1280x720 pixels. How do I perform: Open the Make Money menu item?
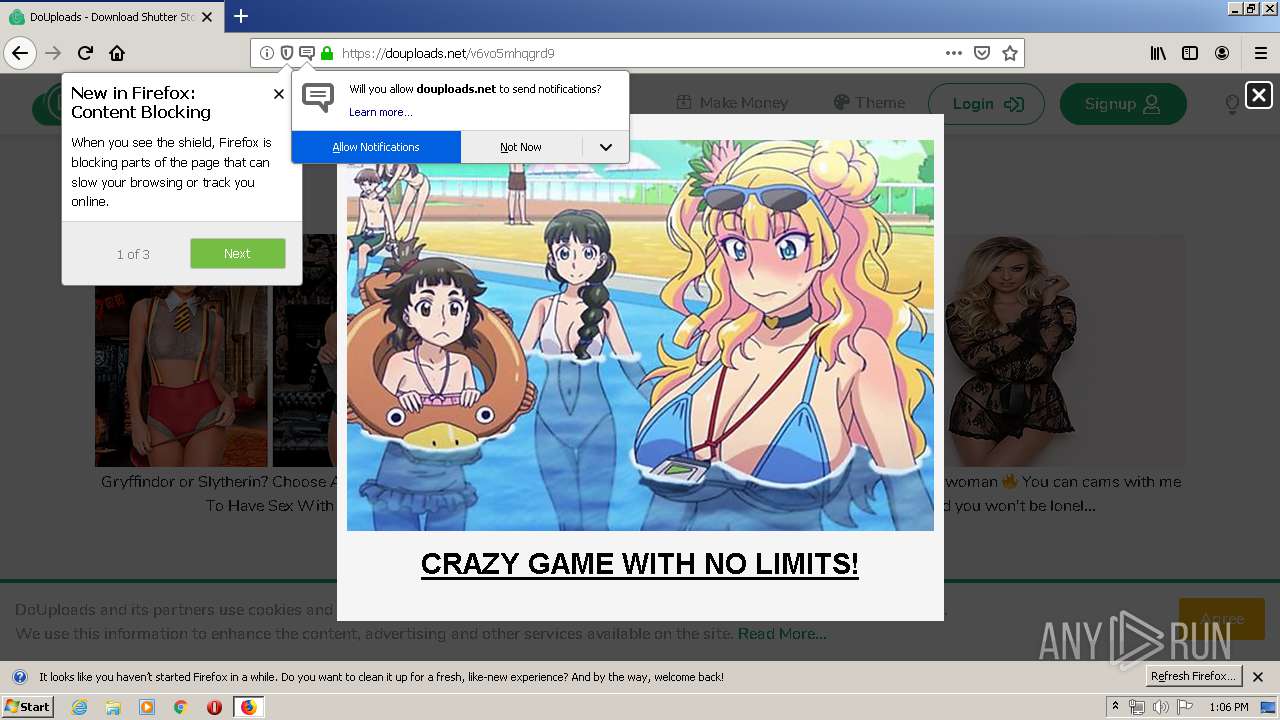click(732, 103)
